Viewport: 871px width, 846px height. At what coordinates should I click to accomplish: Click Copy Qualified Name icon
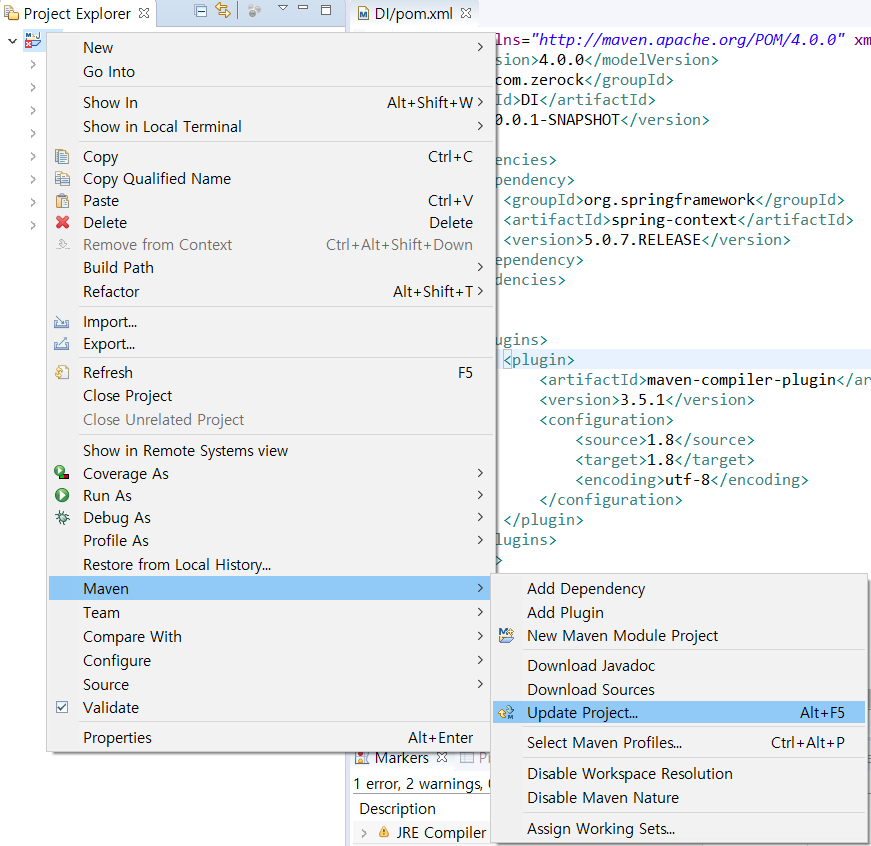62,178
